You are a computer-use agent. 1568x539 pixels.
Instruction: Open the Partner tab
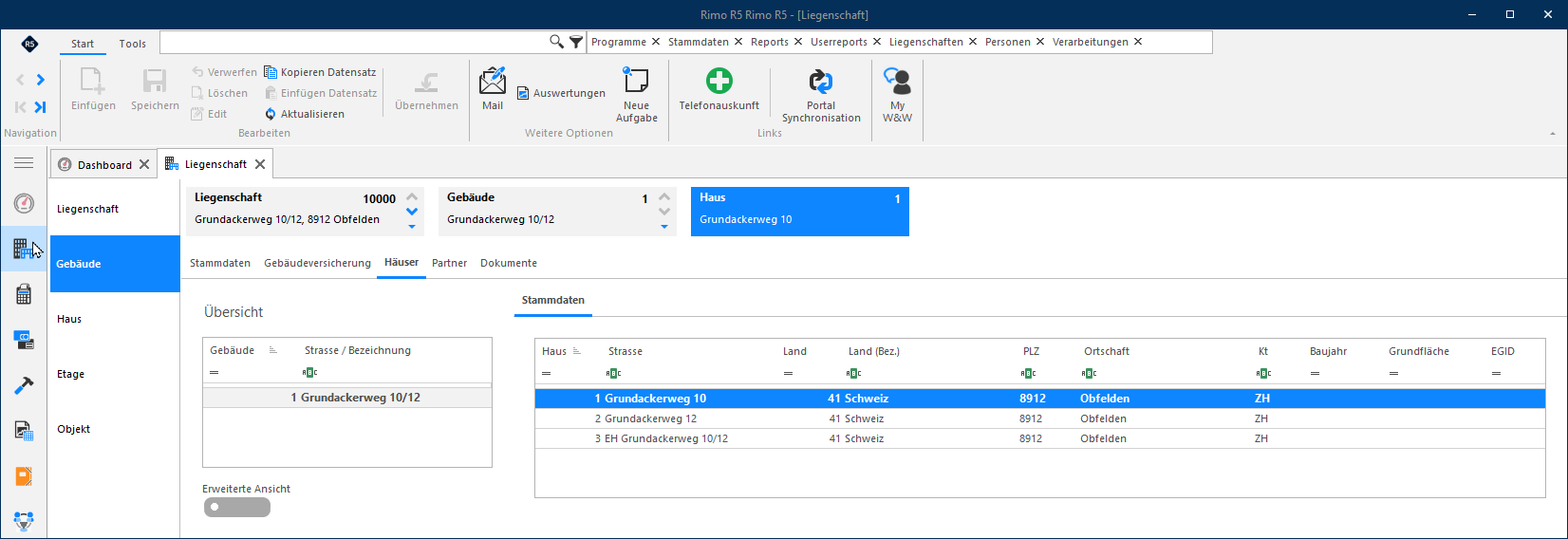[x=449, y=263]
